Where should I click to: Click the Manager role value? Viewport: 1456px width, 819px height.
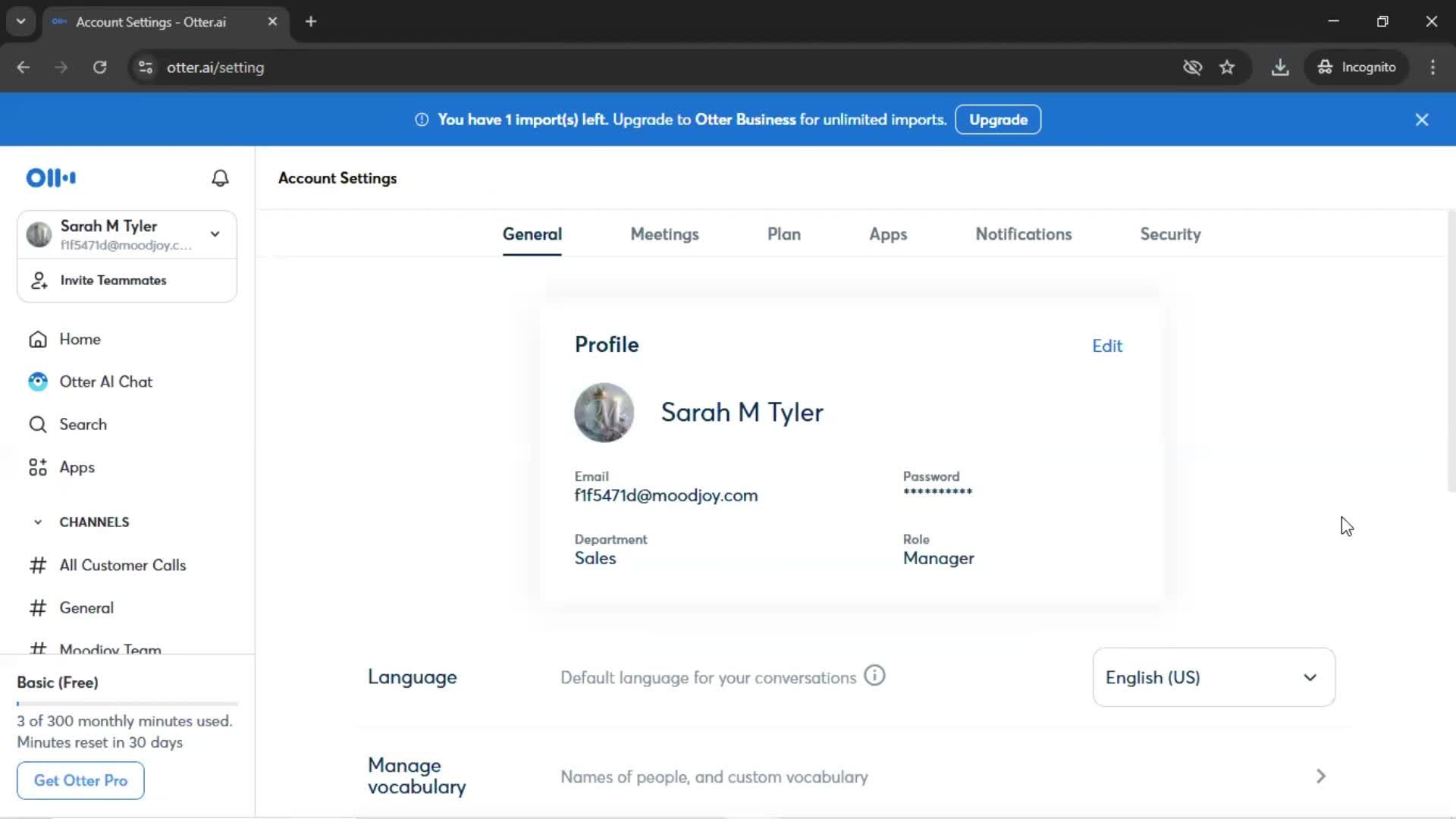coord(938,558)
